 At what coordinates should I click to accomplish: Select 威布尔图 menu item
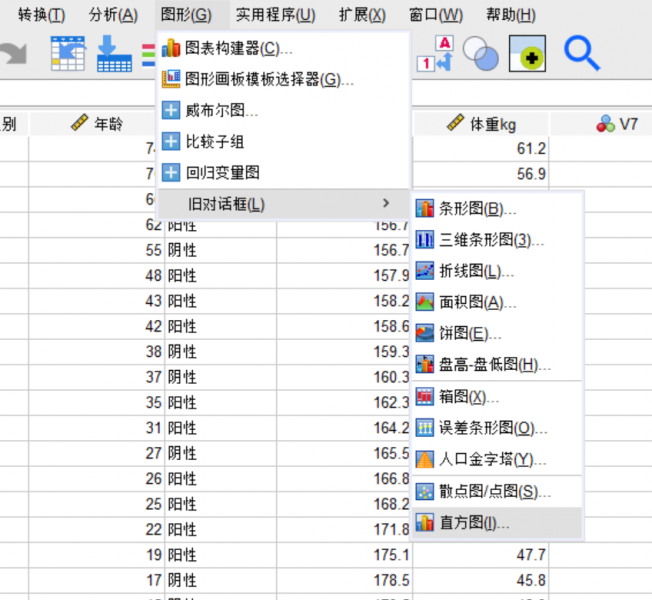[x=284, y=111]
